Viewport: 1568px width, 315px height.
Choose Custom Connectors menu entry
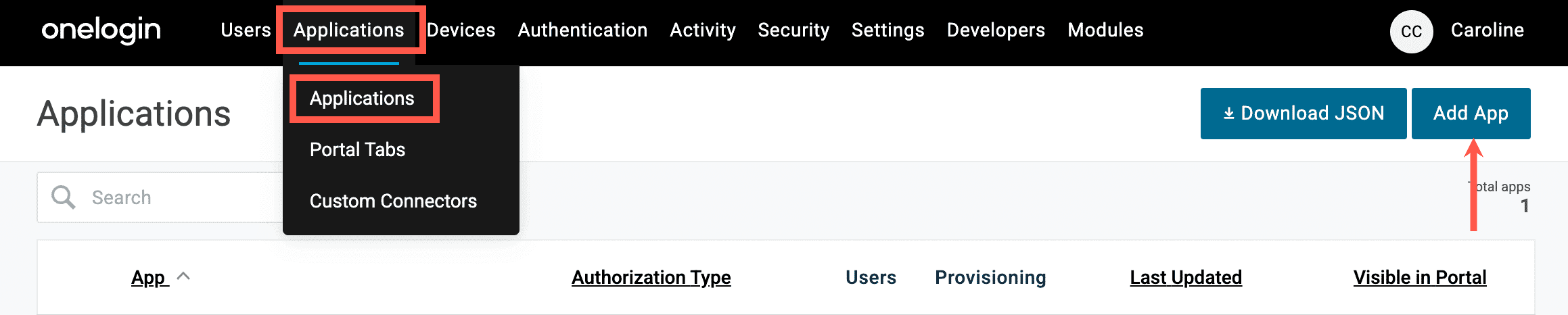coord(393,201)
